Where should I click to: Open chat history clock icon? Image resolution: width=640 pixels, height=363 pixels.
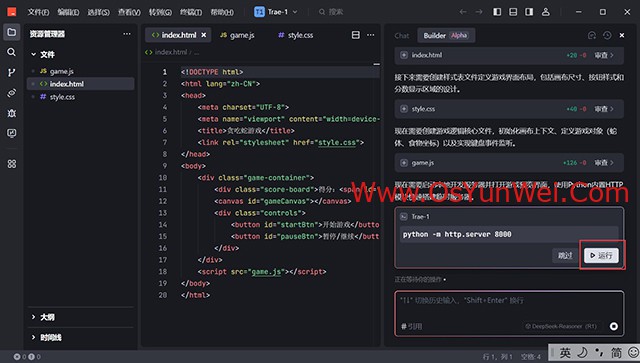tap(607, 36)
